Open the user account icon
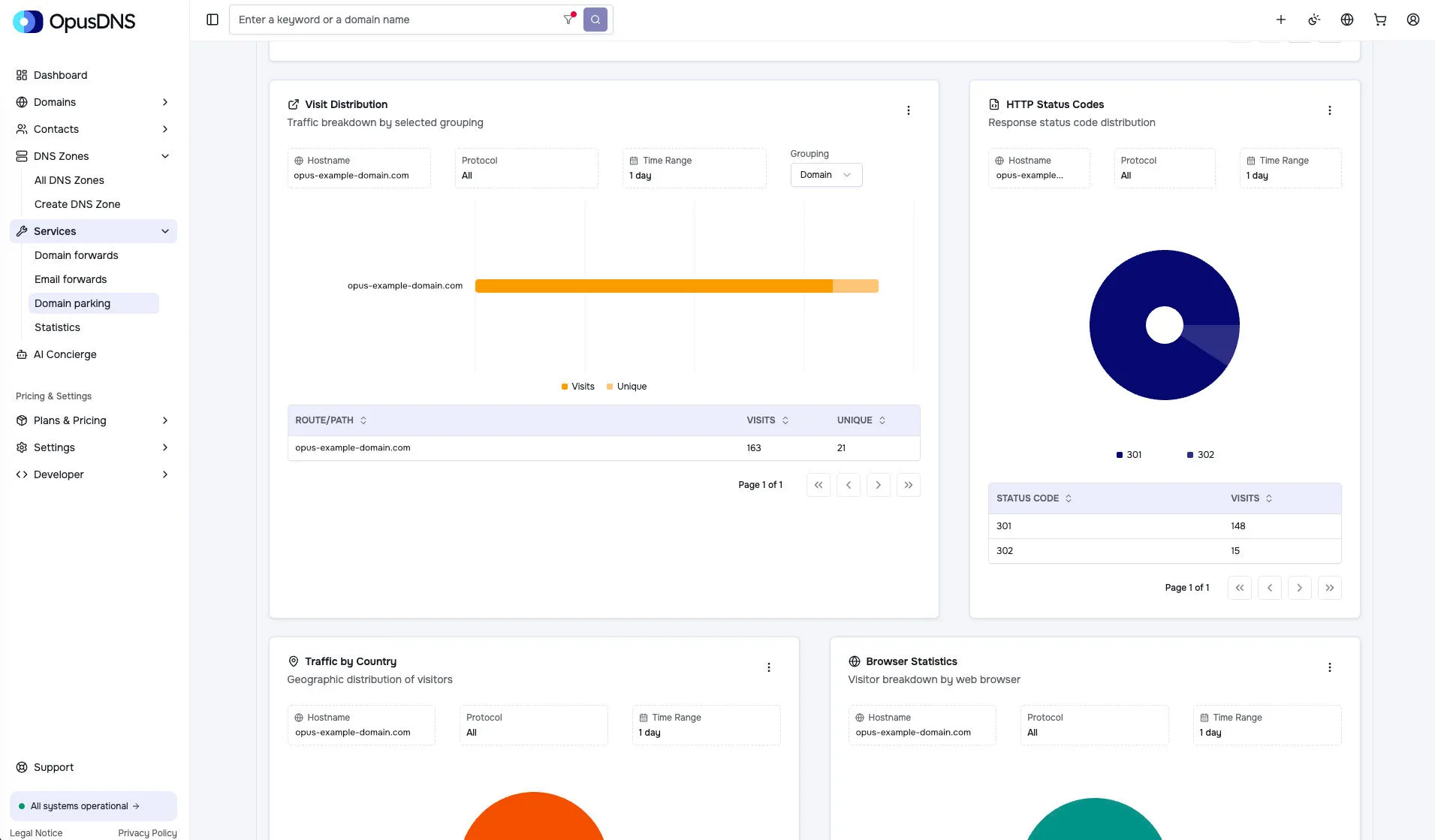1435x840 pixels. click(1413, 20)
